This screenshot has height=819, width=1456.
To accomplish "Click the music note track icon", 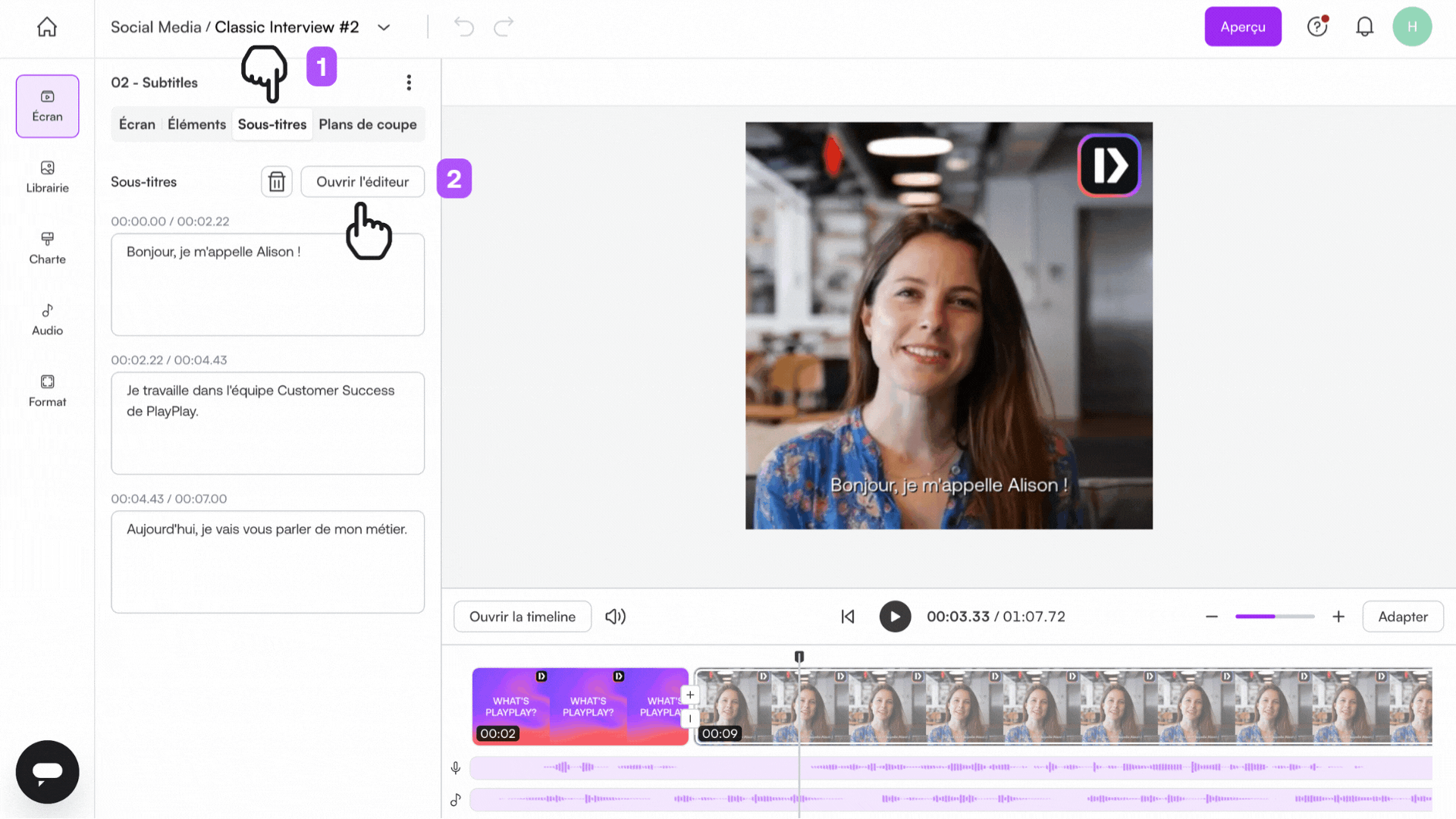I will (456, 800).
